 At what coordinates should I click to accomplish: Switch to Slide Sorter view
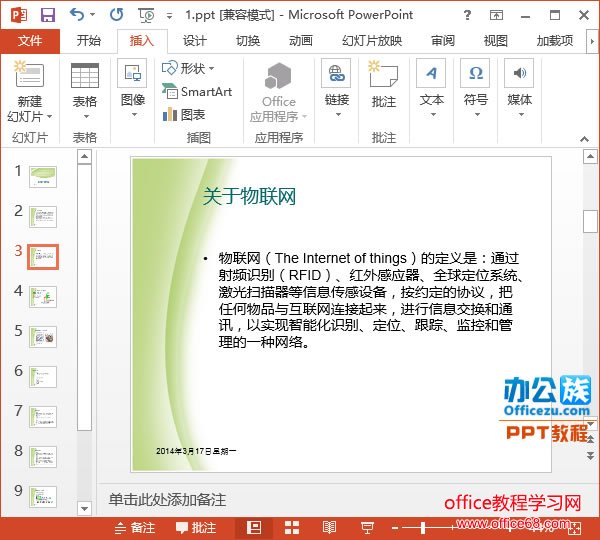pos(292,528)
